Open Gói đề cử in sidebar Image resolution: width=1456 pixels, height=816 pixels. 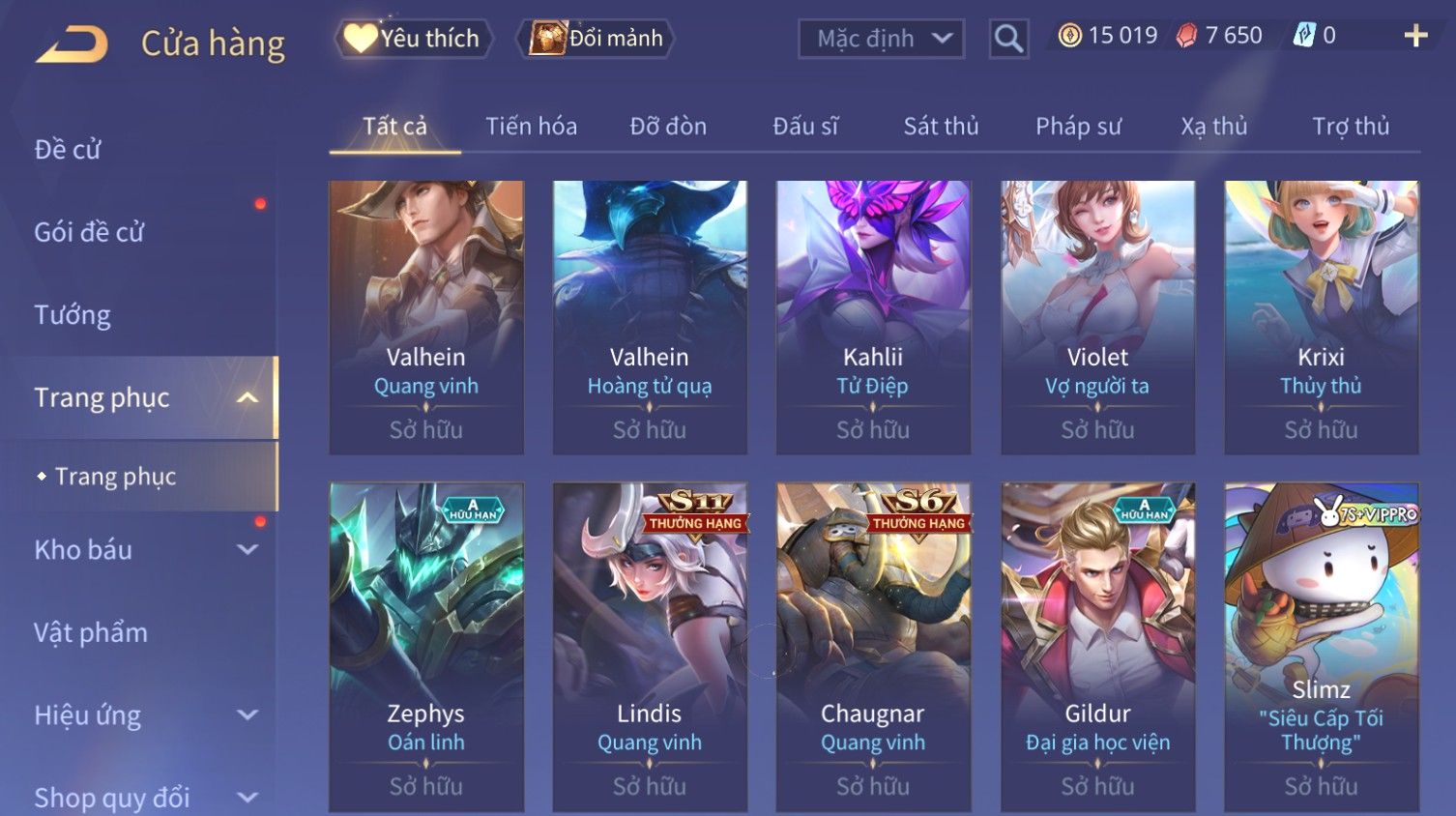pos(89,232)
